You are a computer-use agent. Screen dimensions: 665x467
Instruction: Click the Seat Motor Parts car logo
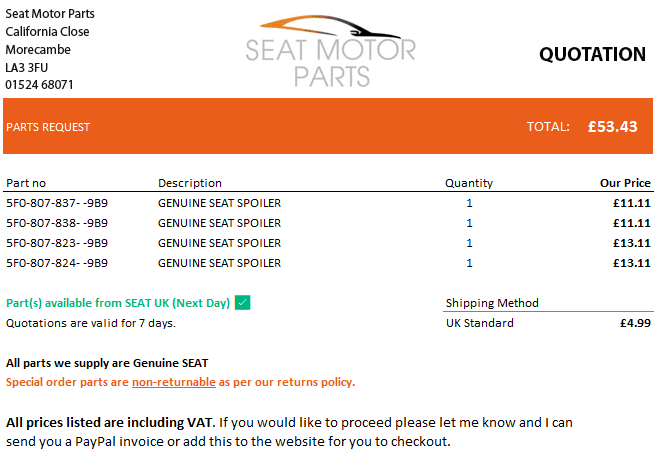[331, 48]
